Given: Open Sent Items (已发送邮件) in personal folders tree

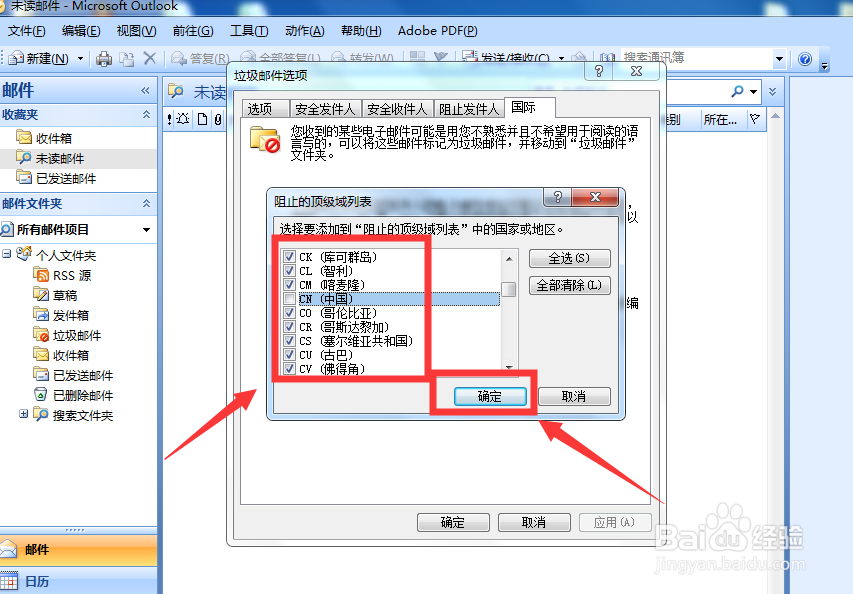Looking at the screenshot, I should (x=73, y=375).
